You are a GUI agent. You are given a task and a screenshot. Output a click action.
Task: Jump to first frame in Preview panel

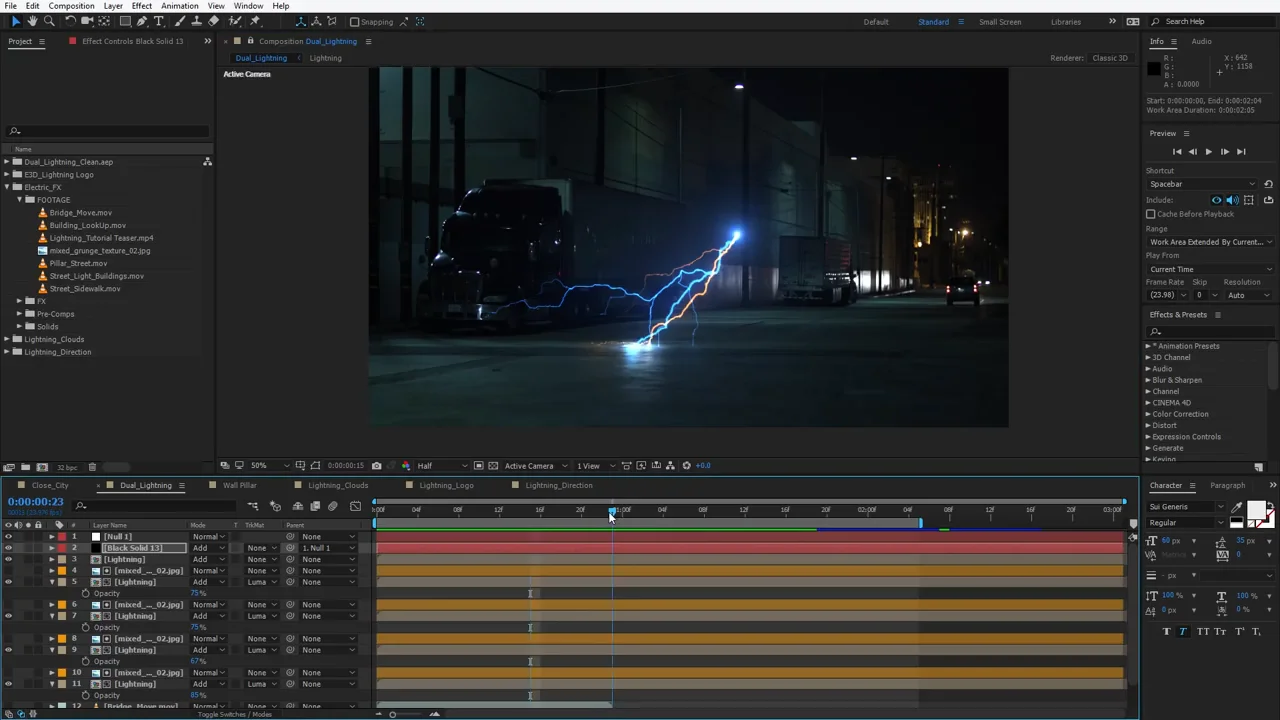1176,152
